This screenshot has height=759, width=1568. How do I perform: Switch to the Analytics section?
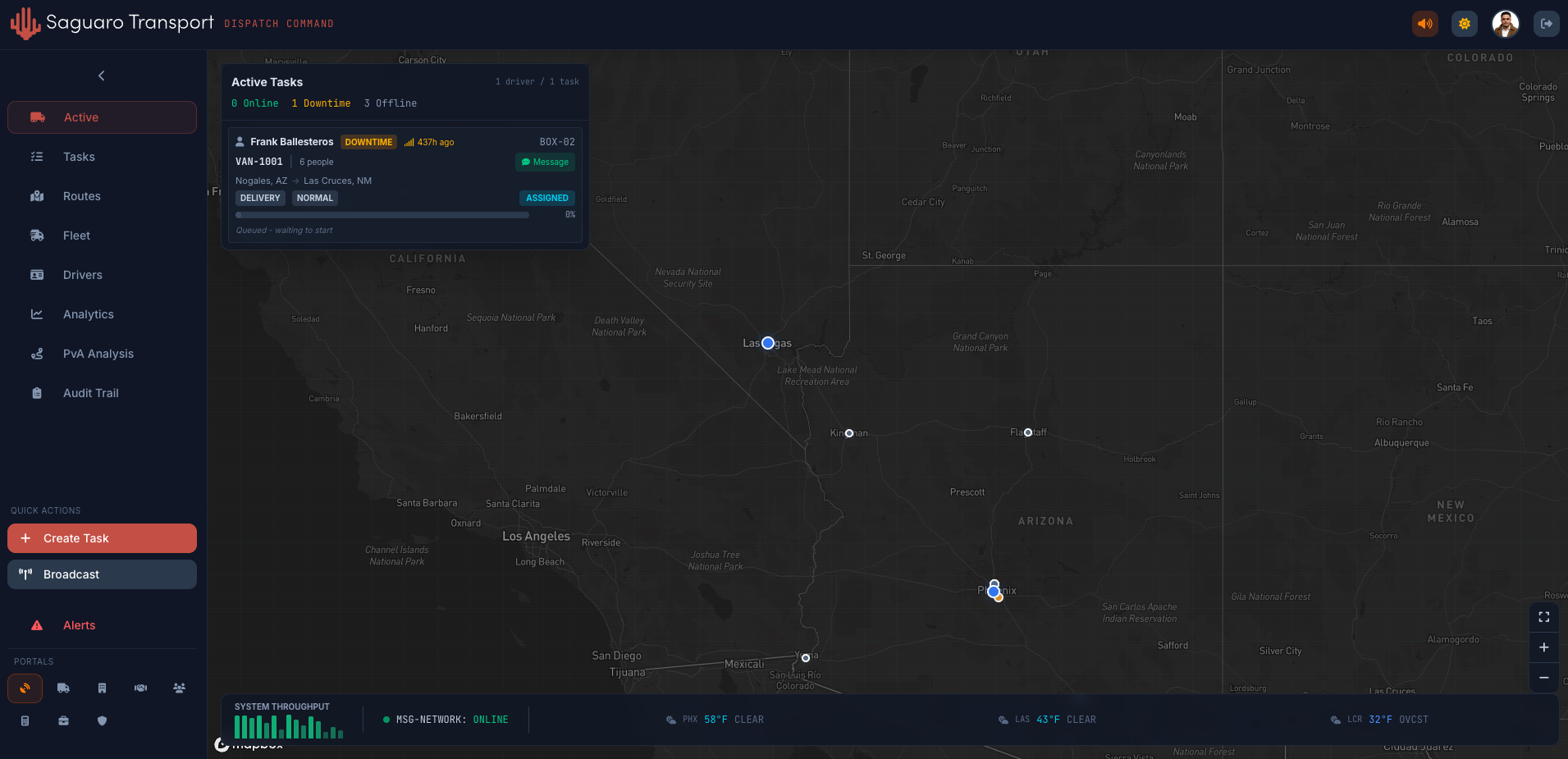click(x=88, y=314)
